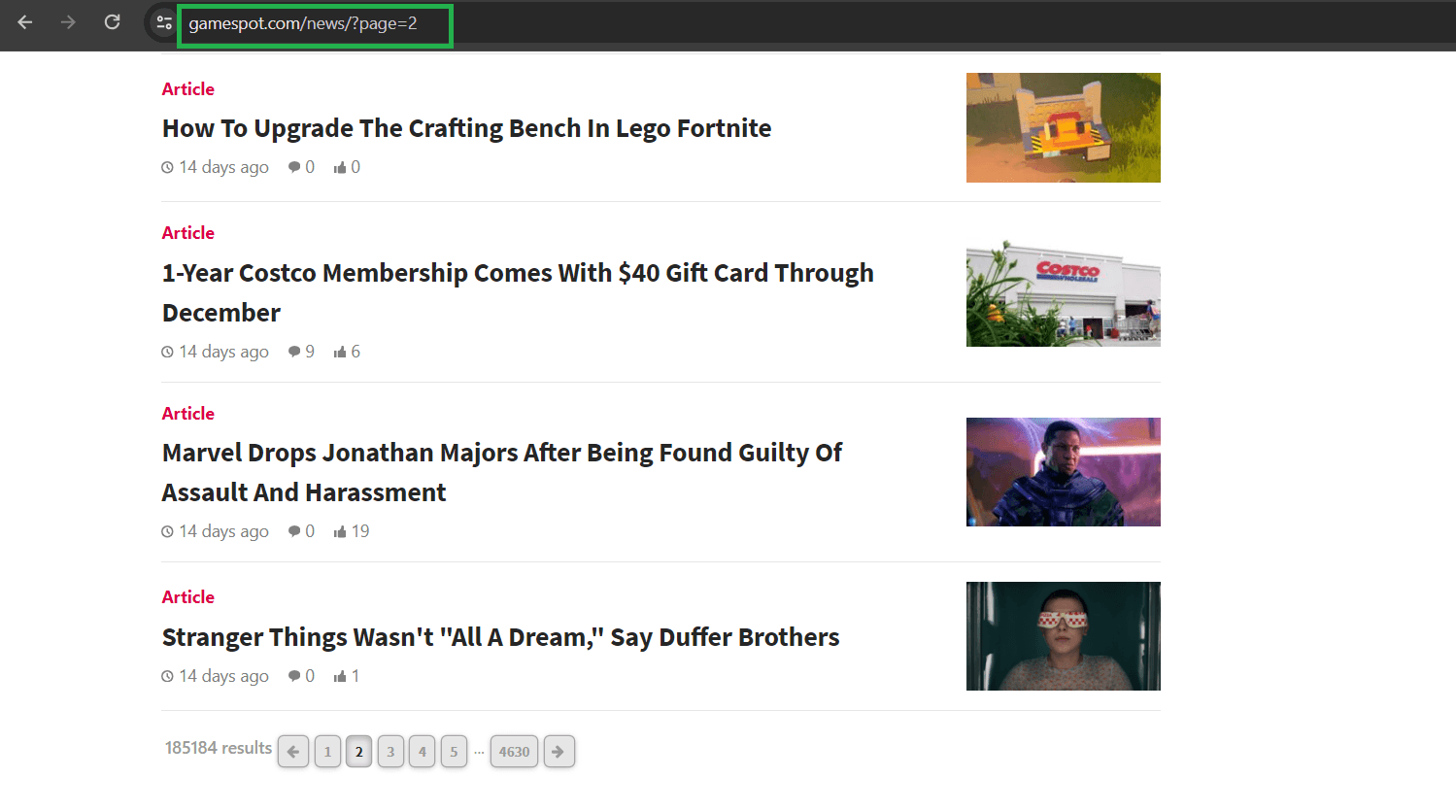Click the Lego Fortnite crafting bench thumbnail
Viewport: 1456px width, 812px height.
point(1063,127)
